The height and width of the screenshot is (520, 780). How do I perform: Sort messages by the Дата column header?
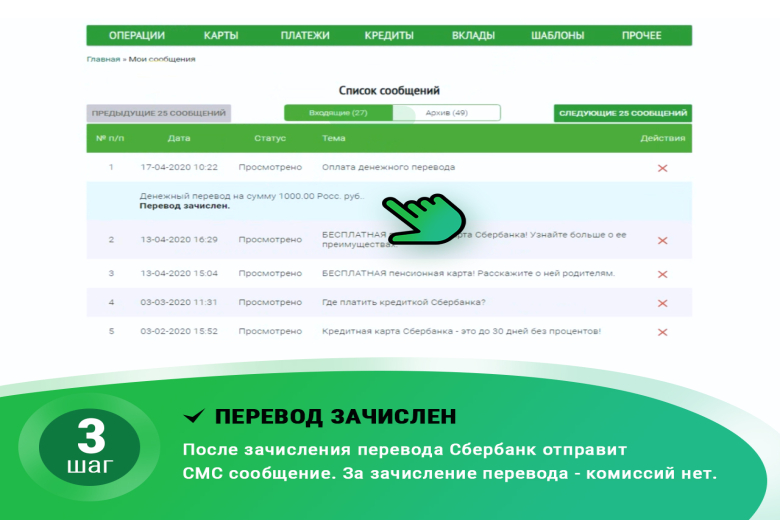pos(179,139)
